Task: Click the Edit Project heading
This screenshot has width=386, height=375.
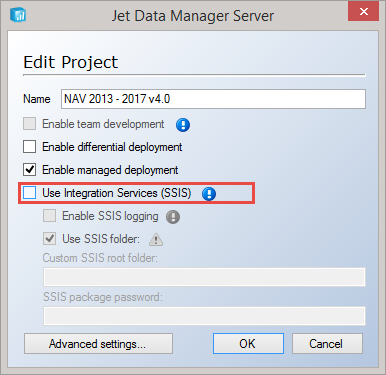Action: point(71,62)
